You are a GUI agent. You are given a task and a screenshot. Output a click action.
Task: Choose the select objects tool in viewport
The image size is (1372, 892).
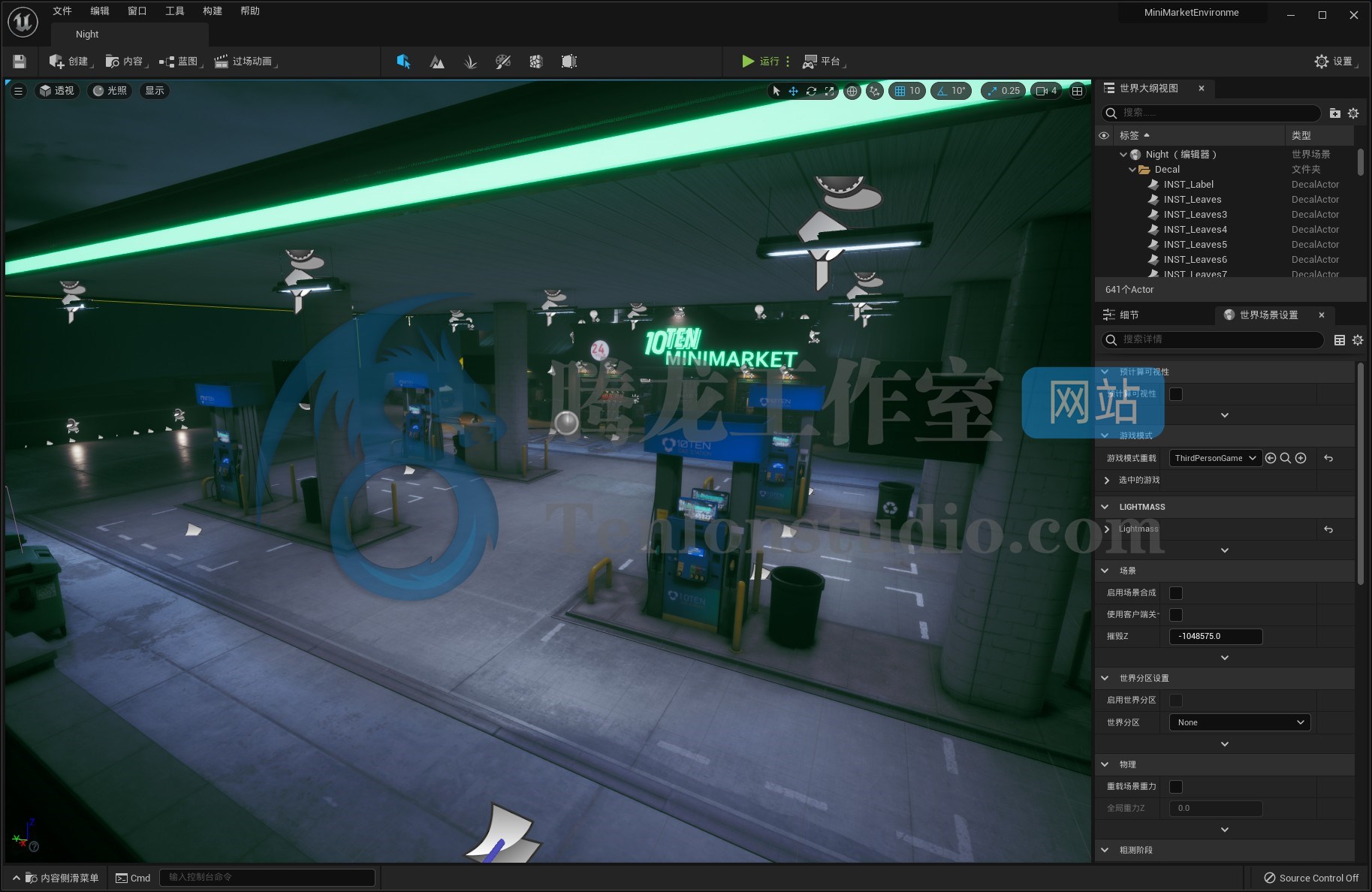point(776,91)
